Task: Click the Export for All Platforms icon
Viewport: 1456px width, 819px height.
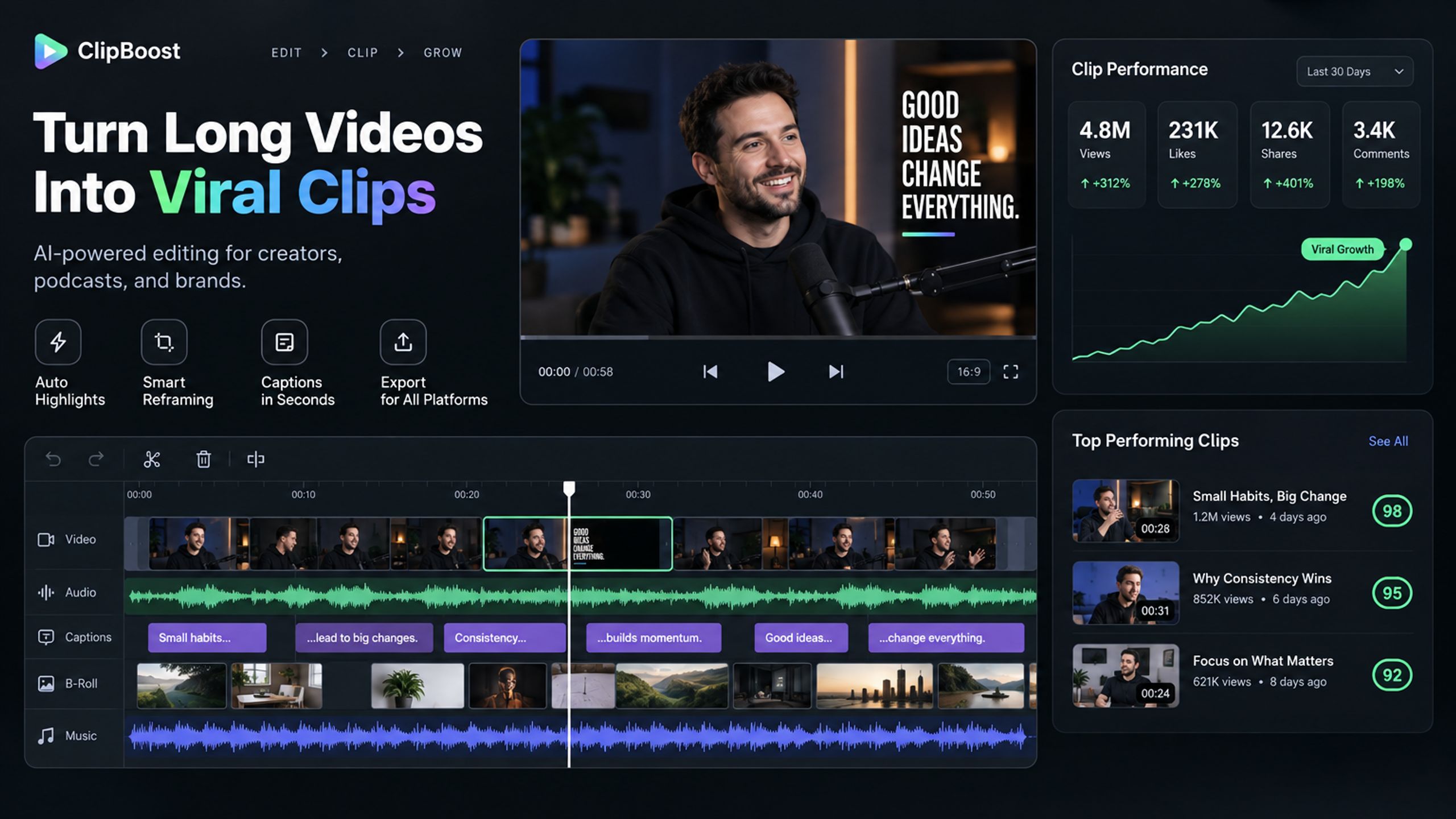Action: click(403, 342)
